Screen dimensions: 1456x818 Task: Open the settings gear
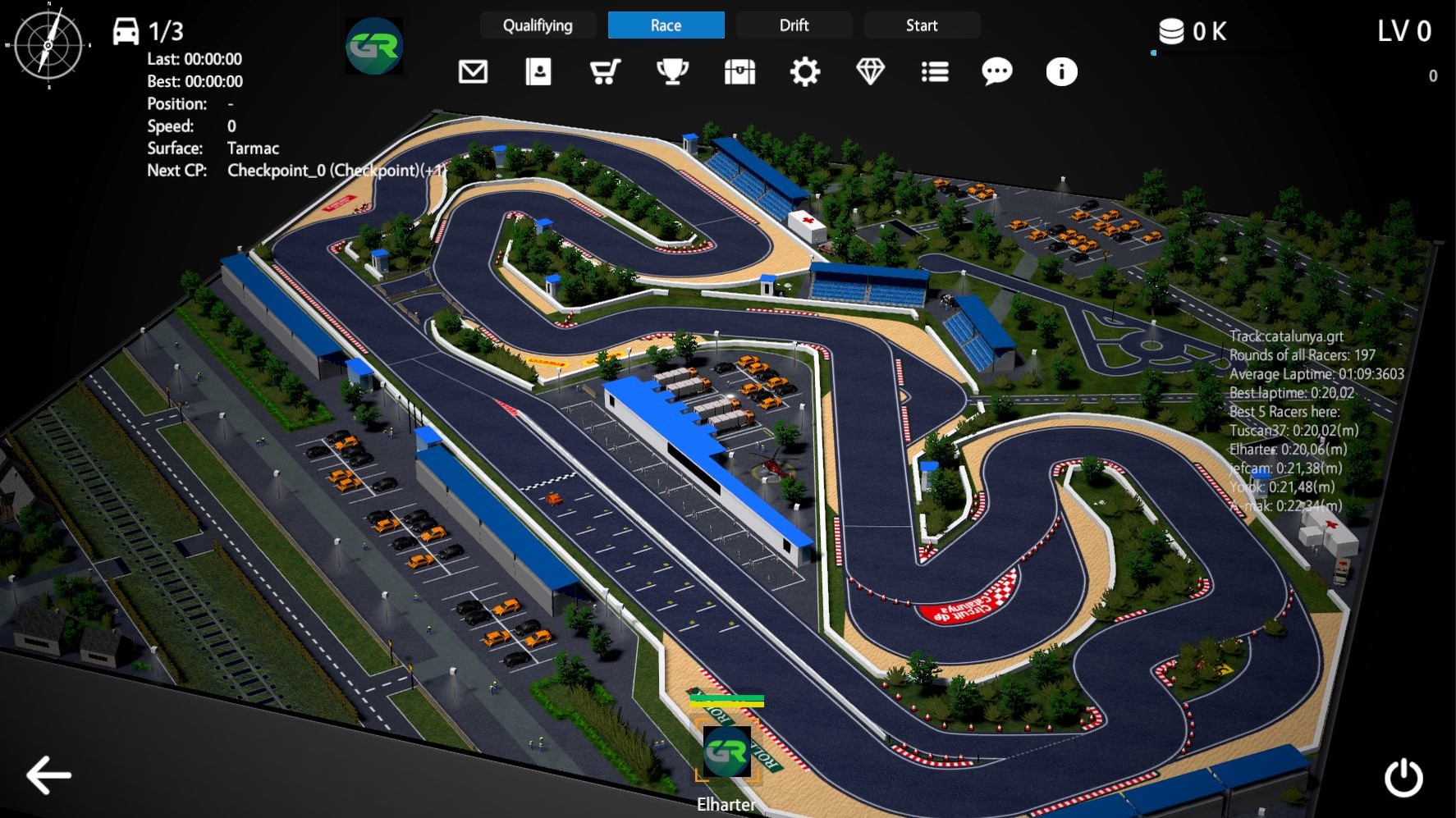(804, 71)
